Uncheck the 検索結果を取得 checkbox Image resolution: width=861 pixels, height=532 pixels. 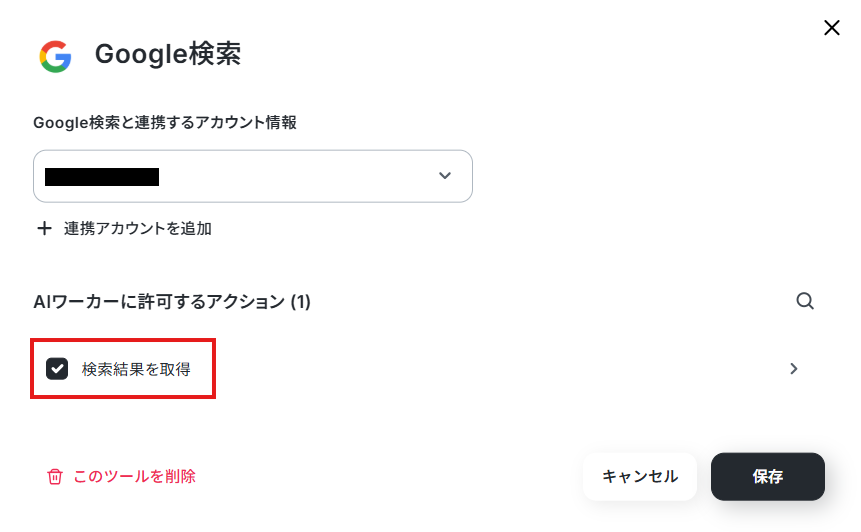tap(57, 369)
